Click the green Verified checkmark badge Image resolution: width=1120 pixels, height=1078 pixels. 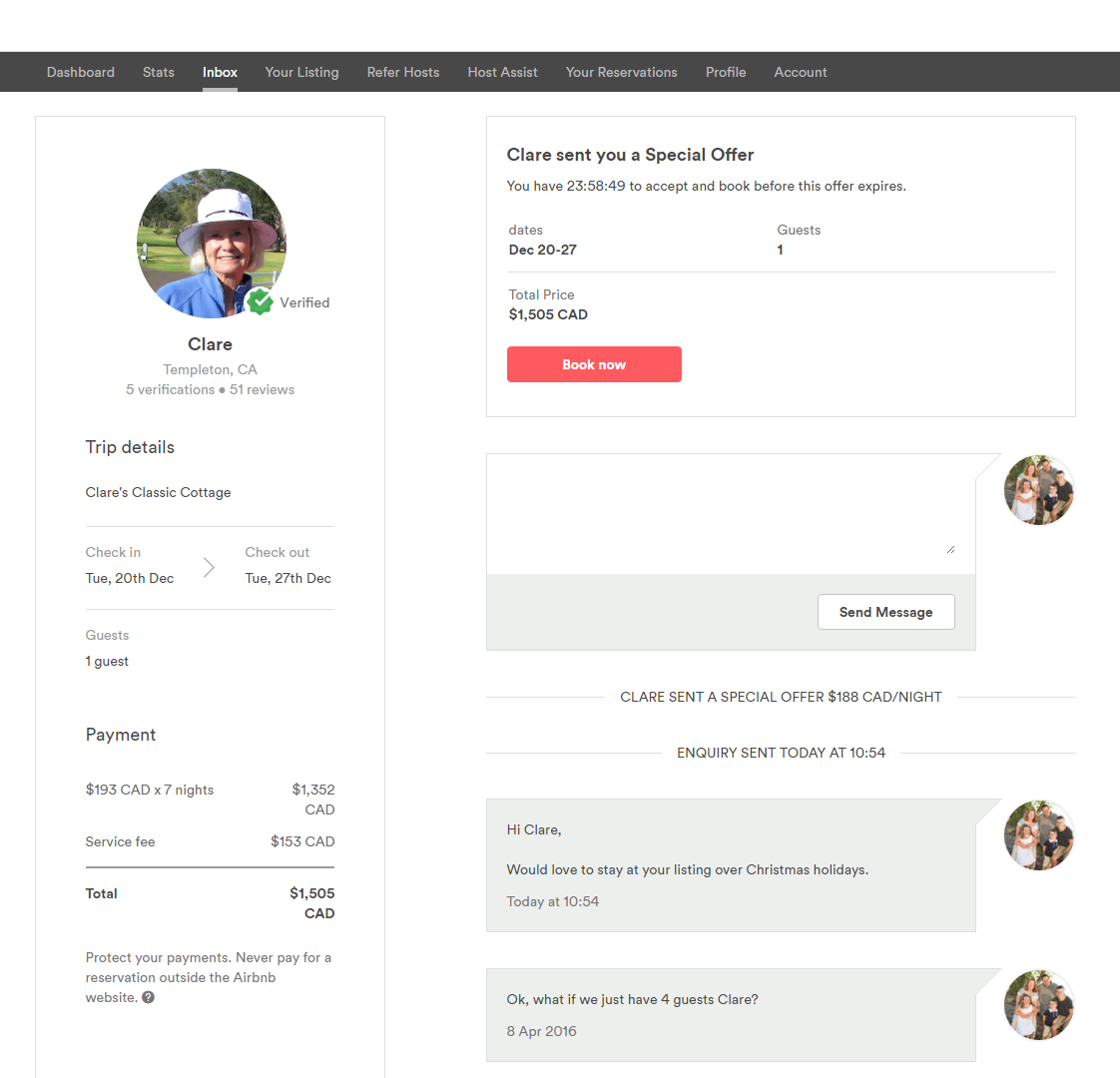[261, 301]
